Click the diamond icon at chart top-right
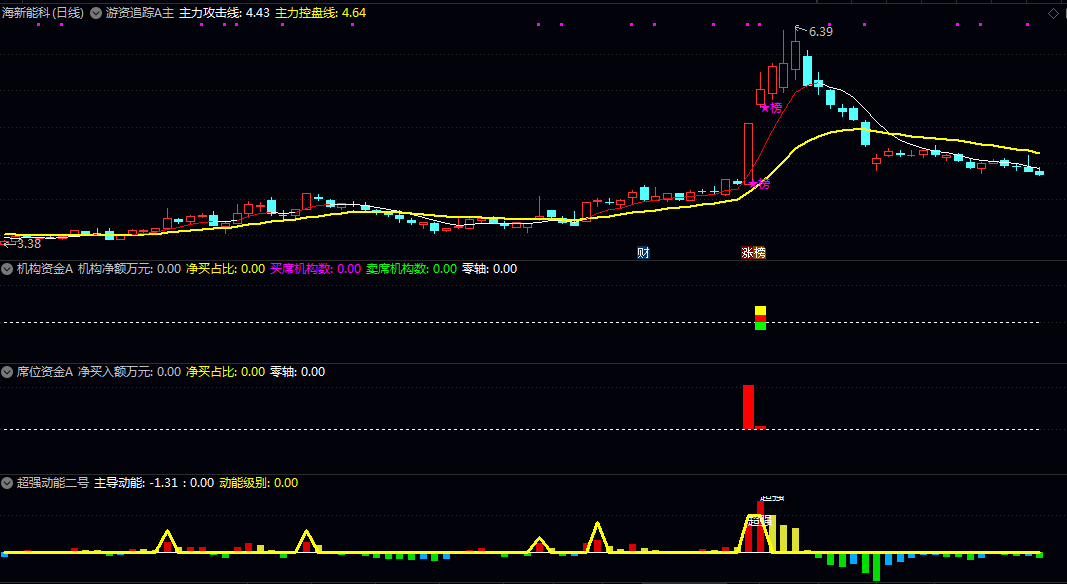Viewport: 1067px width, 584px height. [x=1053, y=14]
